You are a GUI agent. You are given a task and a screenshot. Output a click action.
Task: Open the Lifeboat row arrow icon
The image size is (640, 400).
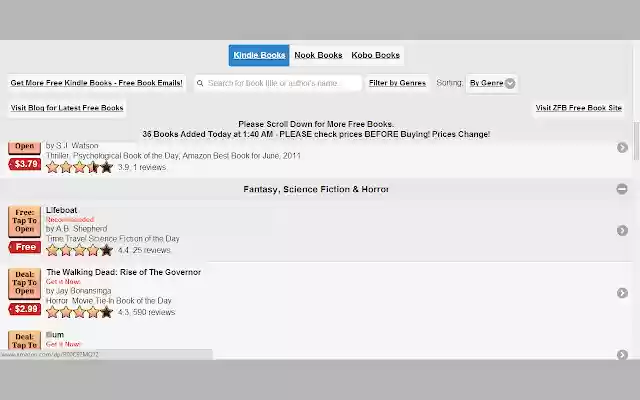coord(622,231)
